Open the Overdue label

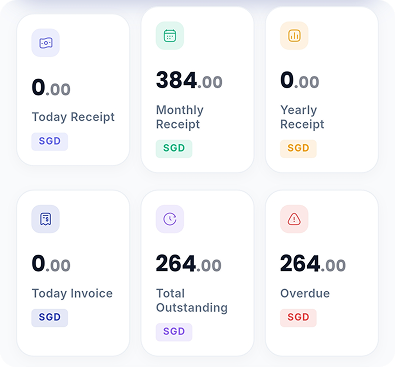(305, 293)
